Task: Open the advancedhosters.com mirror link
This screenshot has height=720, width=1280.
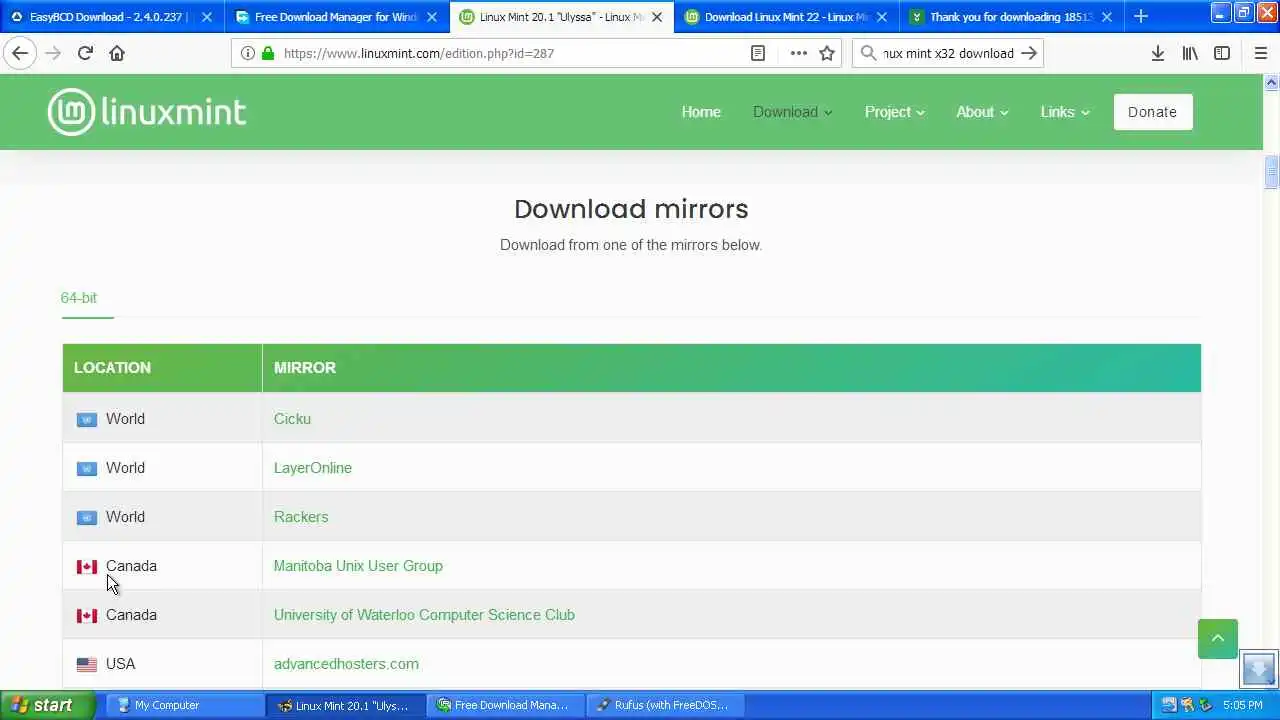Action: (x=346, y=664)
